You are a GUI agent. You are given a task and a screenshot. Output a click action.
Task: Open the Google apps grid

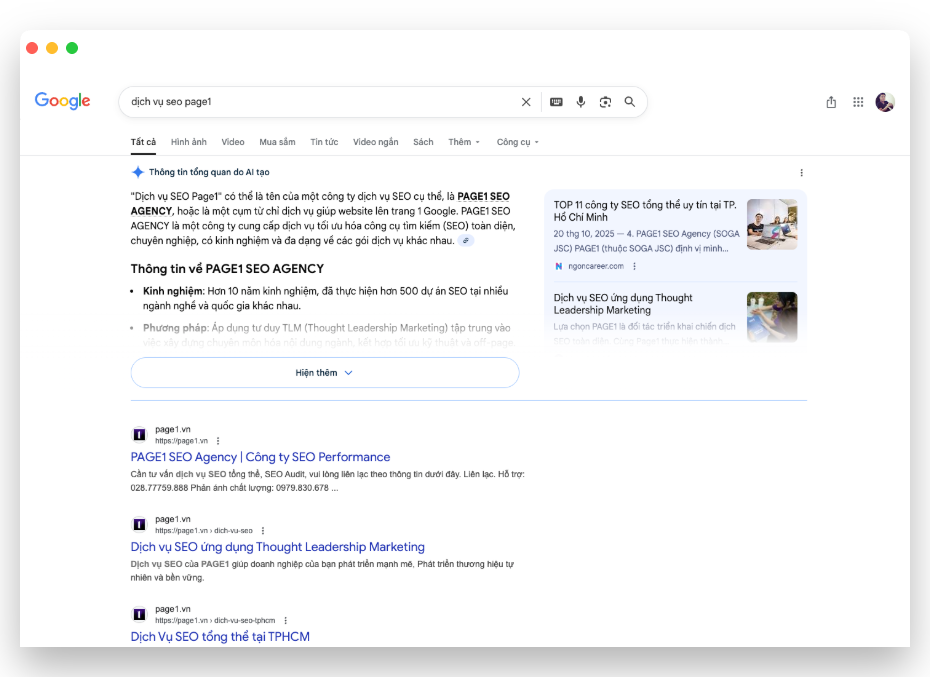pos(858,102)
